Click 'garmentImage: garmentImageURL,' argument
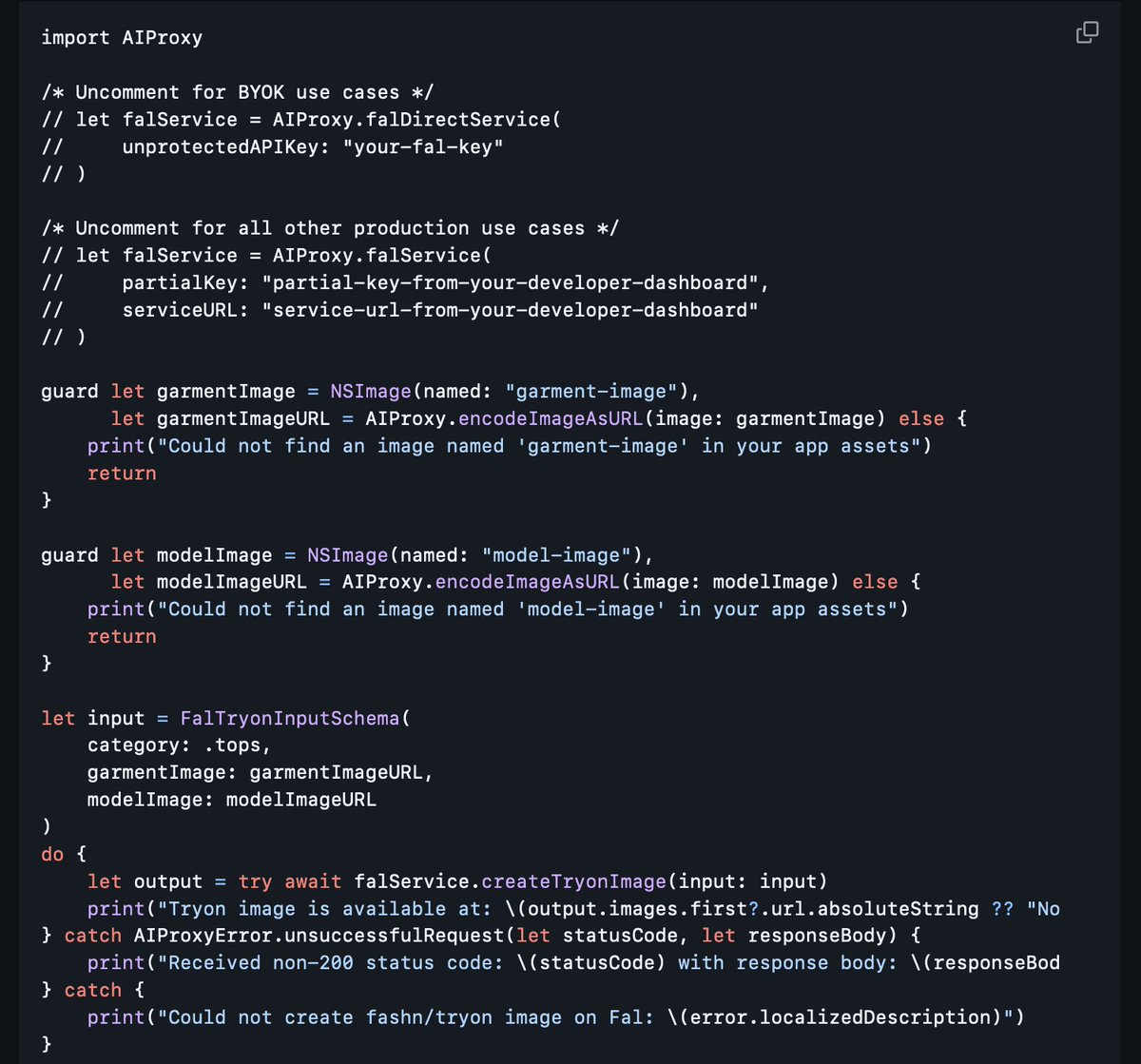 (261, 773)
